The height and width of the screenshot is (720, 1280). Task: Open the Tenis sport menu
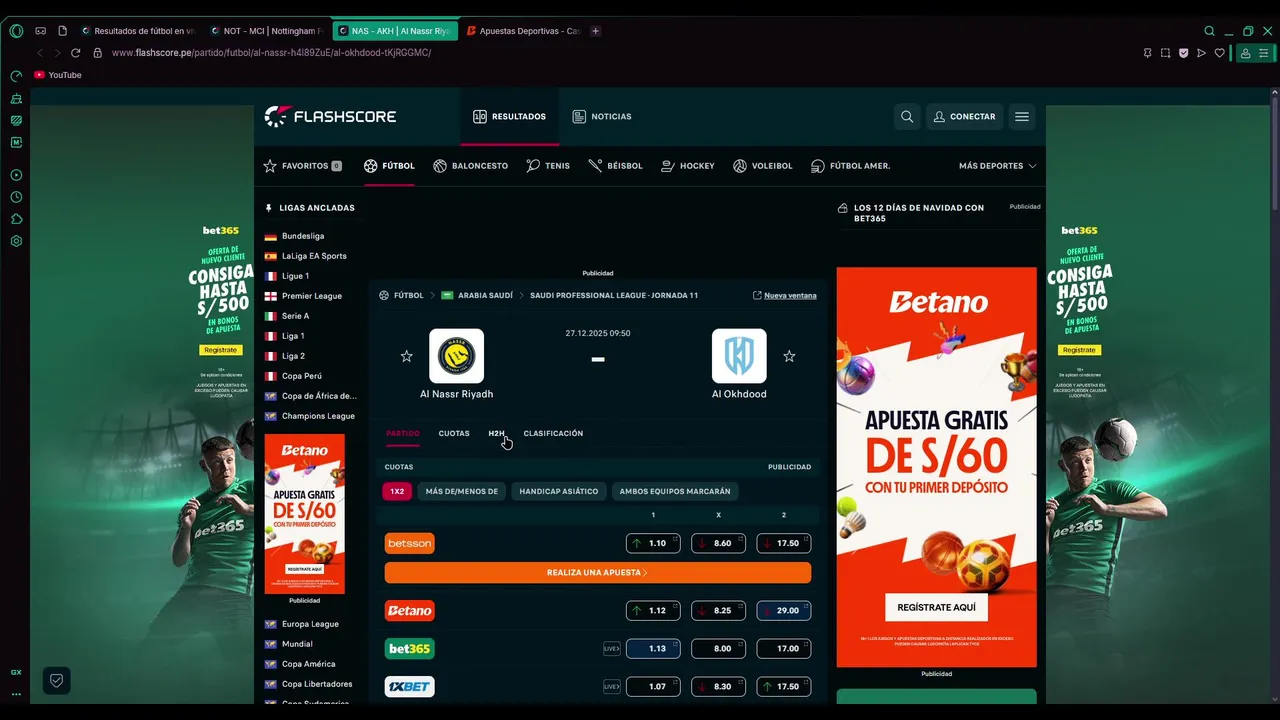[548, 166]
